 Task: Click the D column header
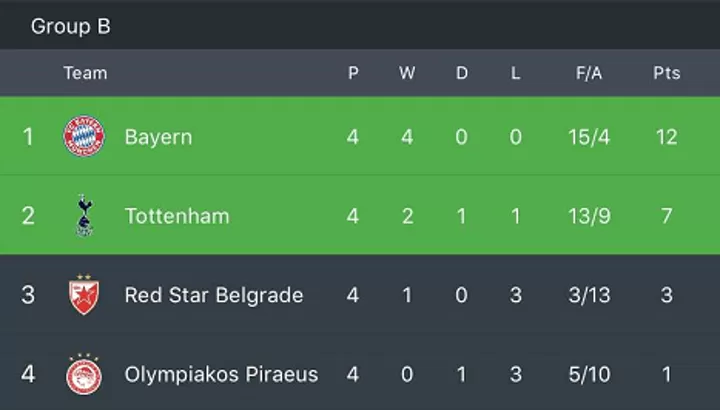461,73
